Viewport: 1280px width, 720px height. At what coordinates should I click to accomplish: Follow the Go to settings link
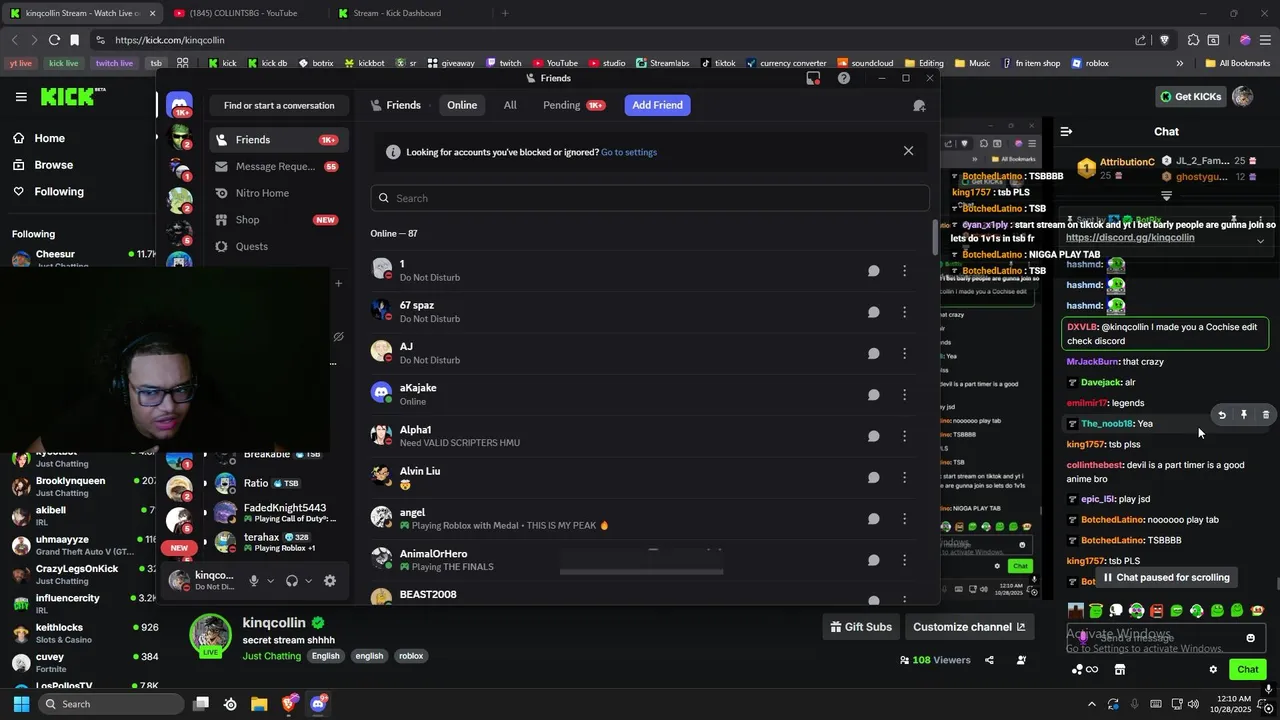coord(629,152)
